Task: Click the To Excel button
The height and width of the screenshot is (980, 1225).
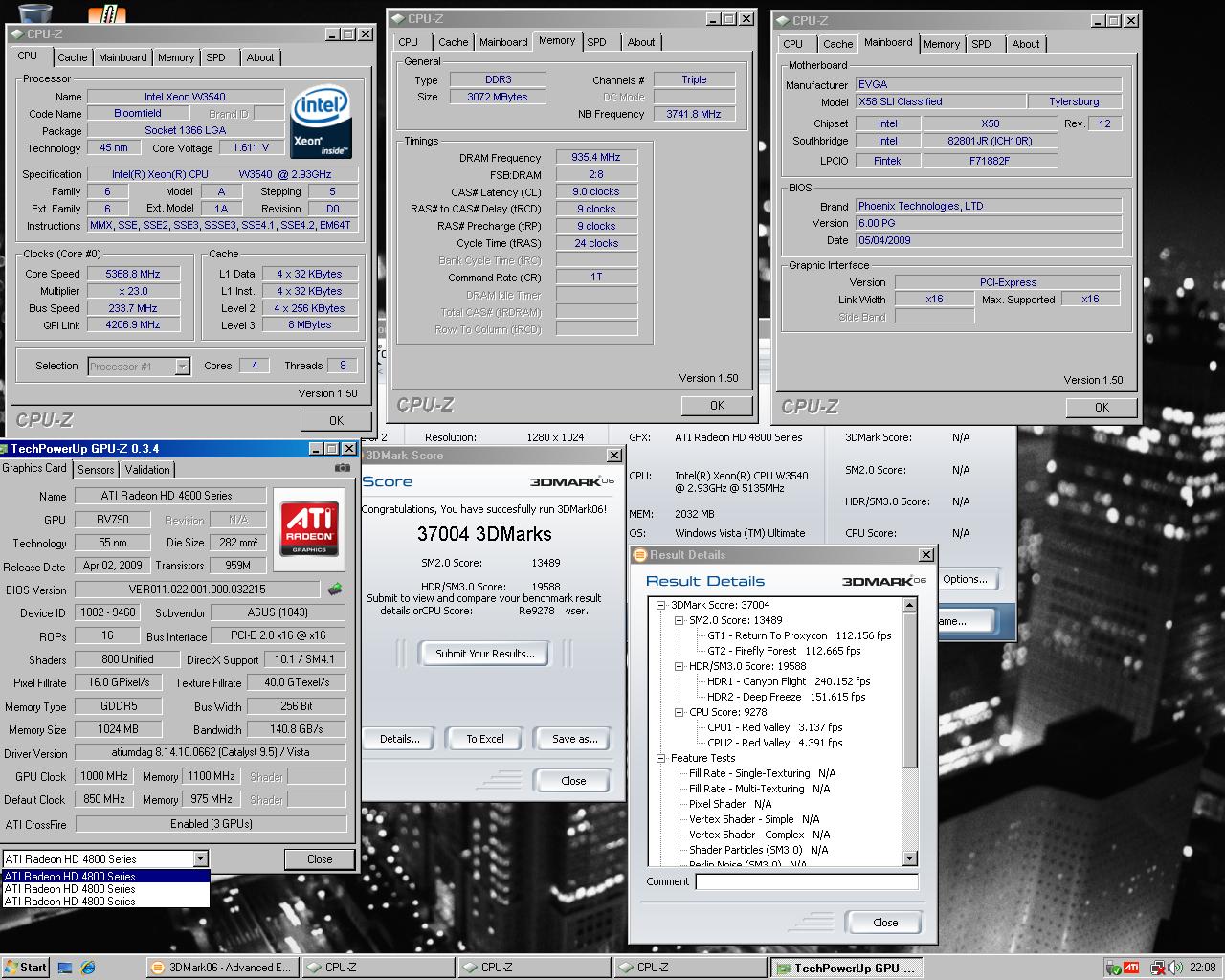Action: click(x=485, y=739)
